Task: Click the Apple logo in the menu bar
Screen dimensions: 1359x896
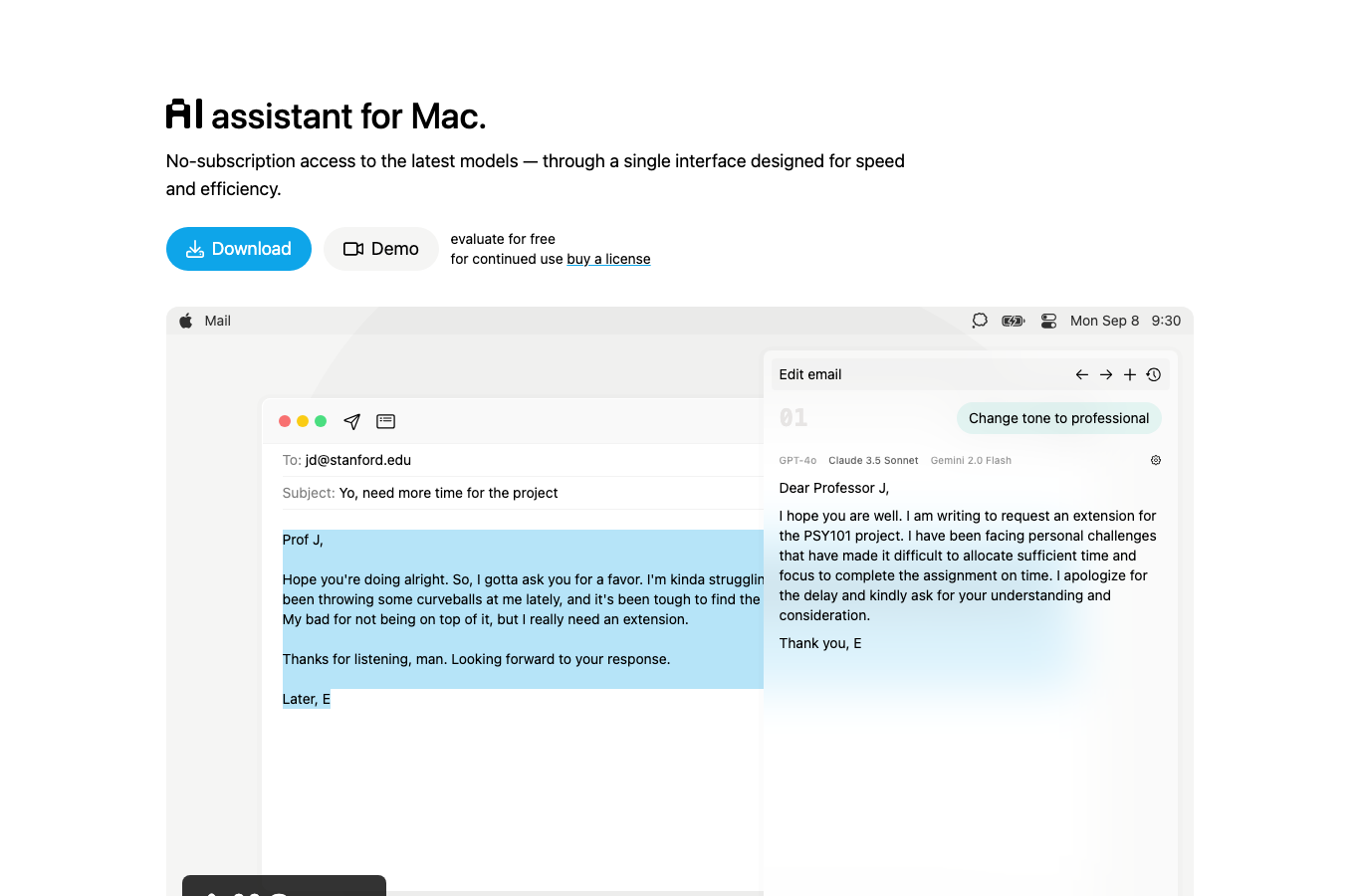Action: [x=185, y=321]
